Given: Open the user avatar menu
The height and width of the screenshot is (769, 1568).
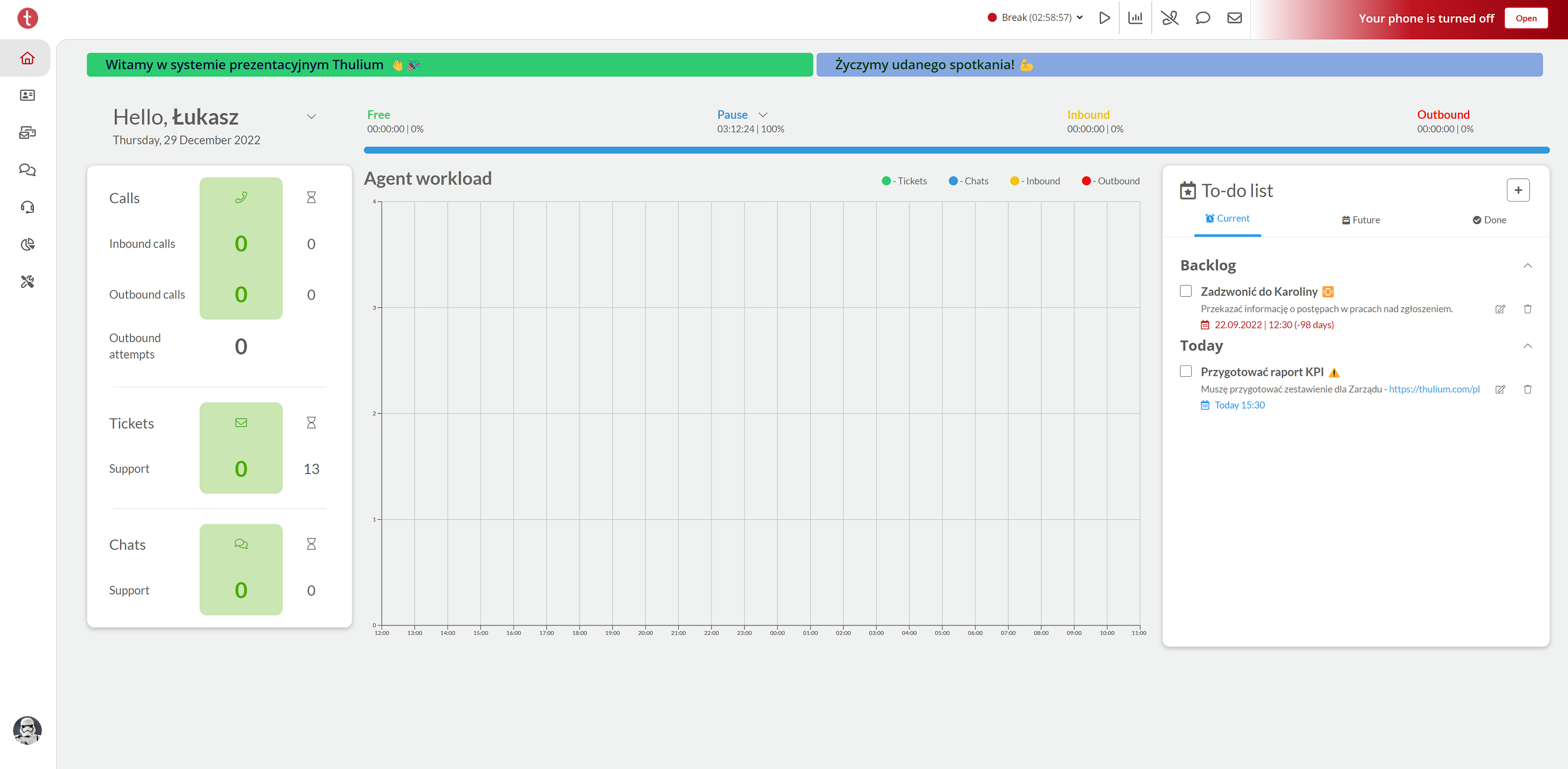Looking at the screenshot, I should [x=28, y=730].
